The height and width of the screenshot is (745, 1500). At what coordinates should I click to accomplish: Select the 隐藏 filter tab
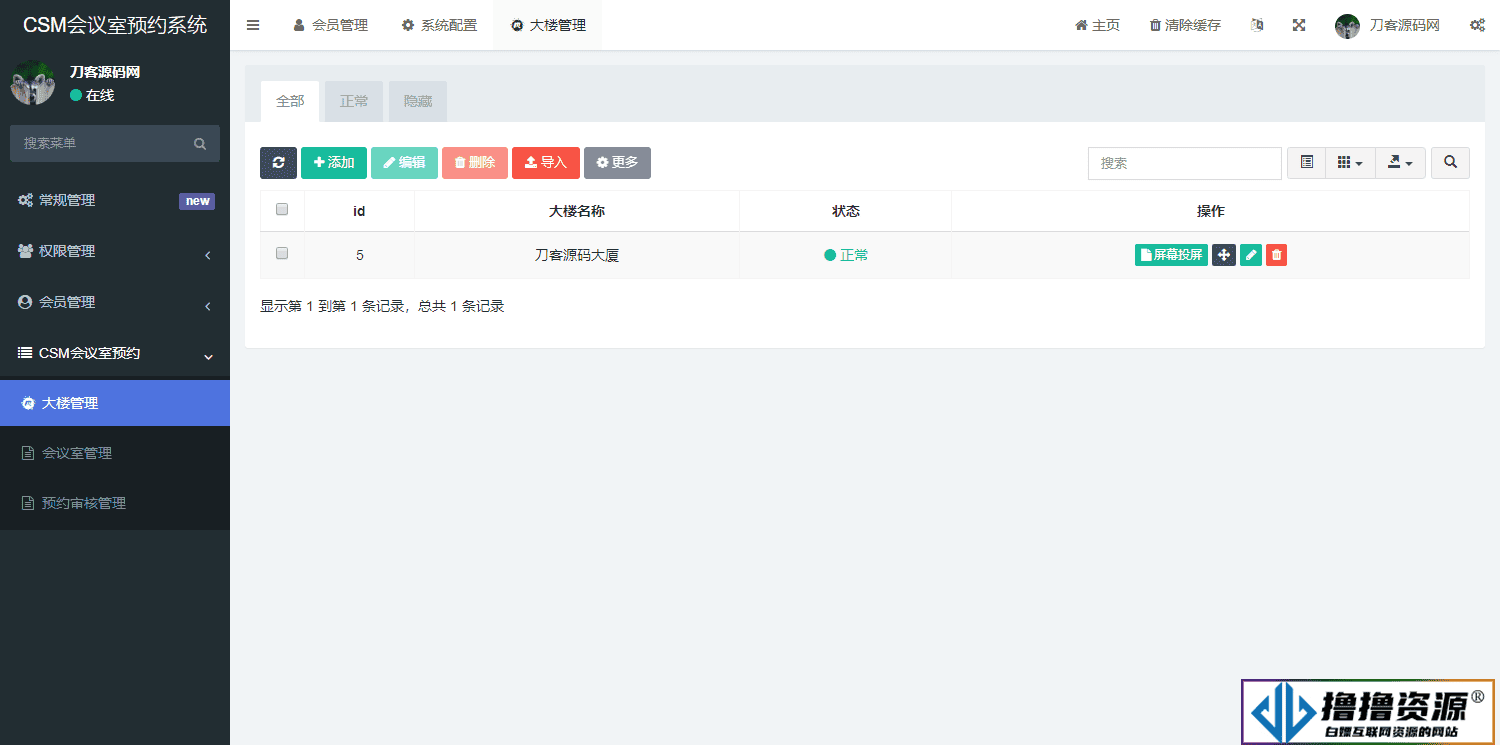point(418,101)
